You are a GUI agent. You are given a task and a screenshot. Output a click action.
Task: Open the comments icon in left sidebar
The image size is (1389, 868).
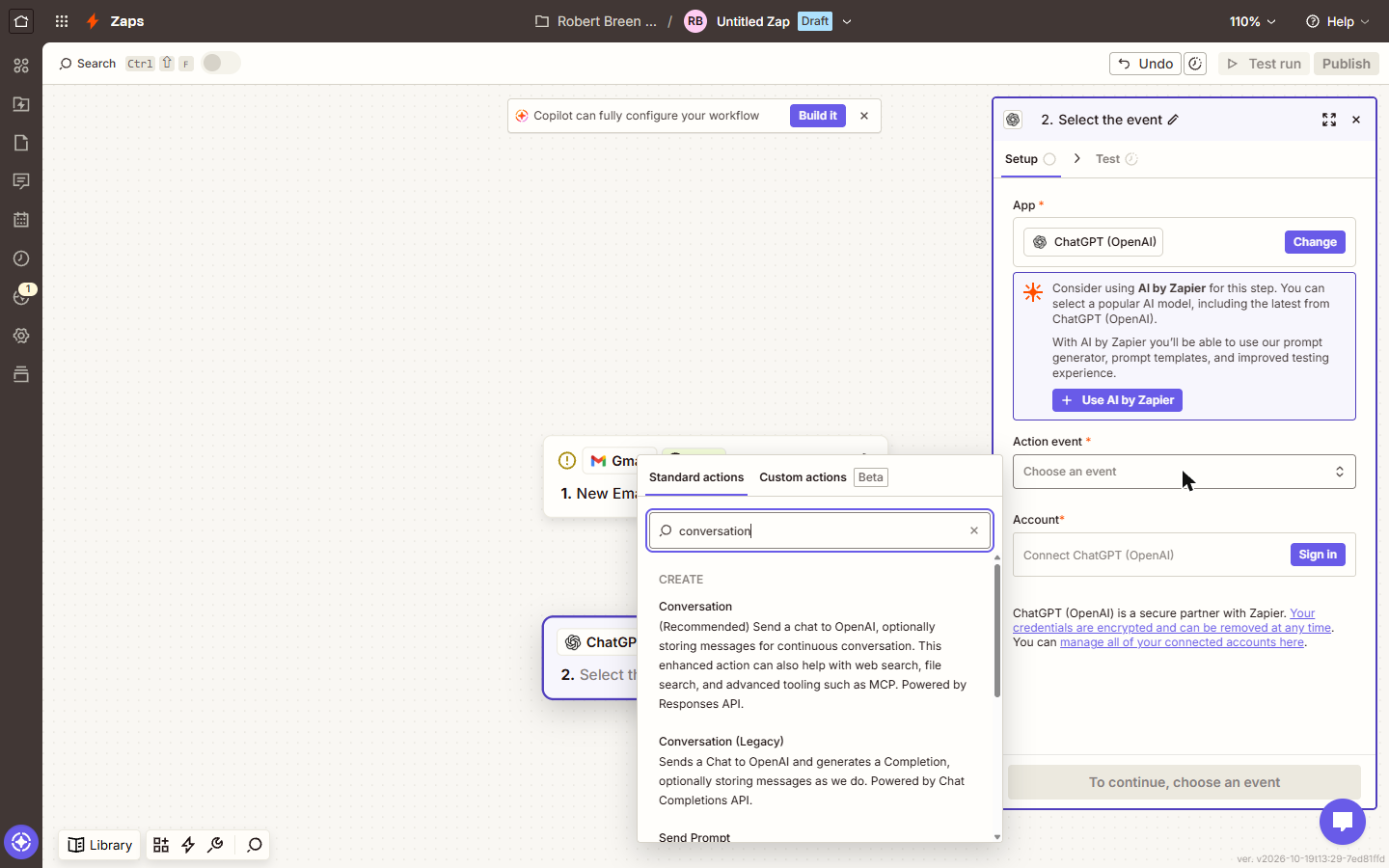21,181
